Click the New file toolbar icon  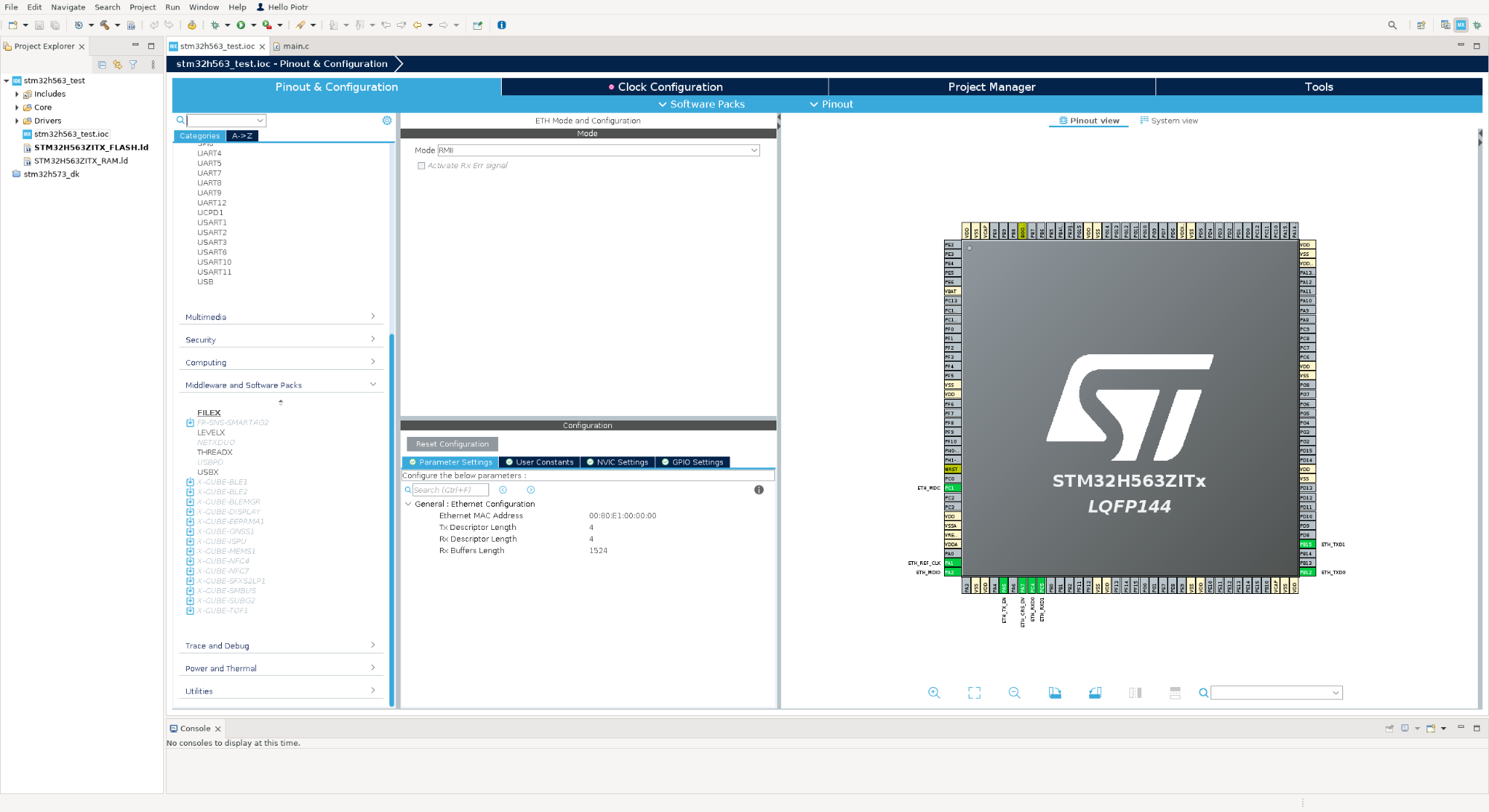click(13, 25)
